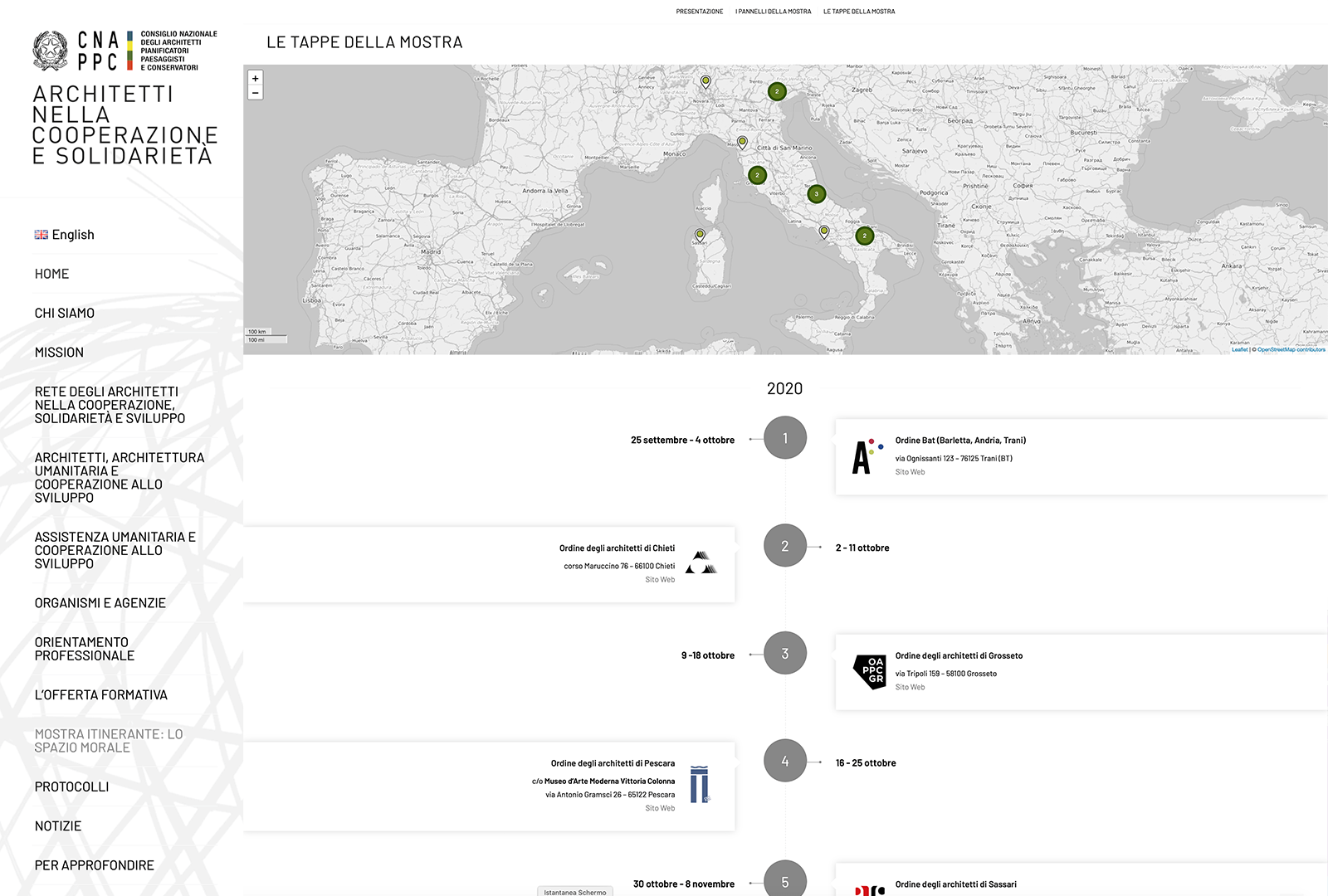
Task: Open the PRESENTAZIONE top menu item
Action: (x=699, y=12)
